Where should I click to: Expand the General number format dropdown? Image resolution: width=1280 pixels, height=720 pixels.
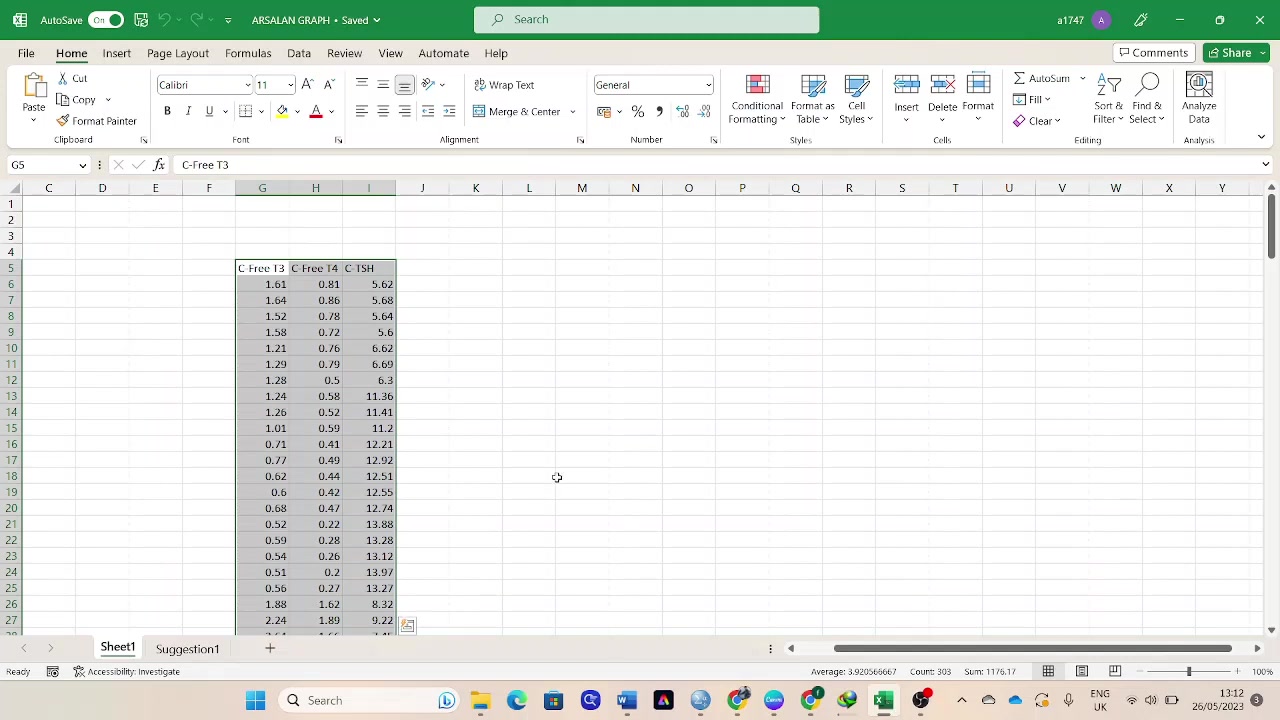coord(708,85)
